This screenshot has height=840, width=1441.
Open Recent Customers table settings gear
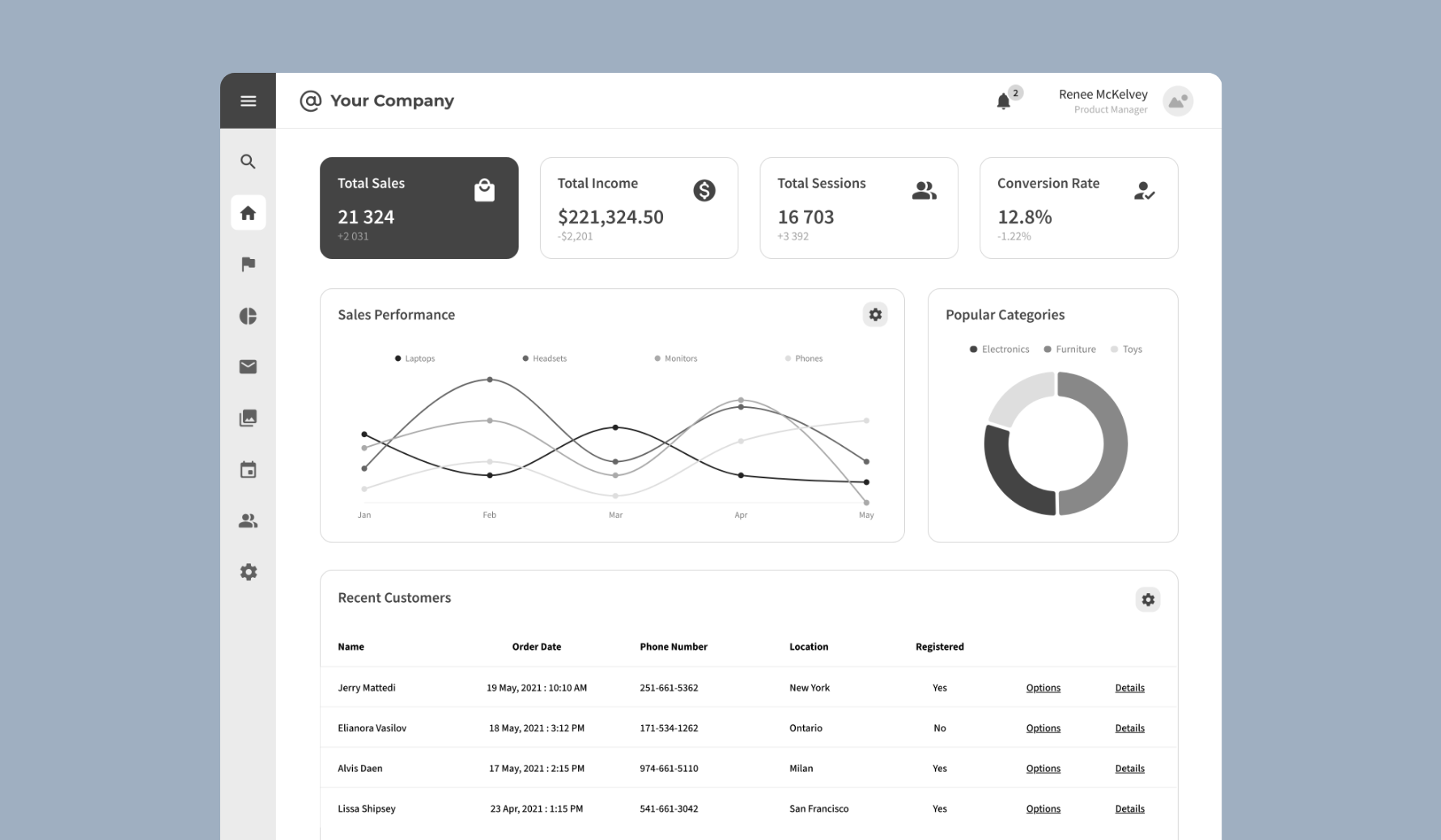(x=1147, y=600)
